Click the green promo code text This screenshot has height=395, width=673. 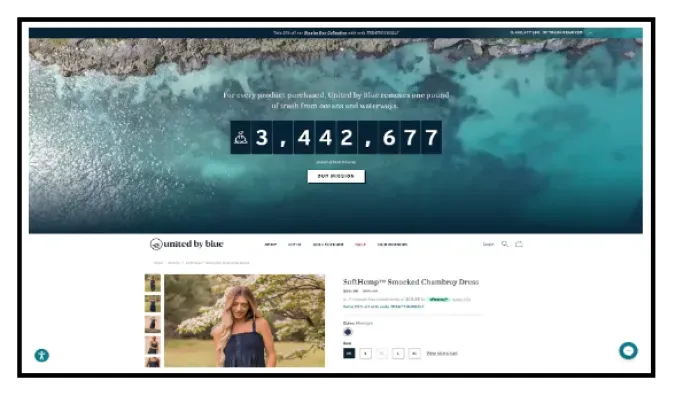(383, 307)
